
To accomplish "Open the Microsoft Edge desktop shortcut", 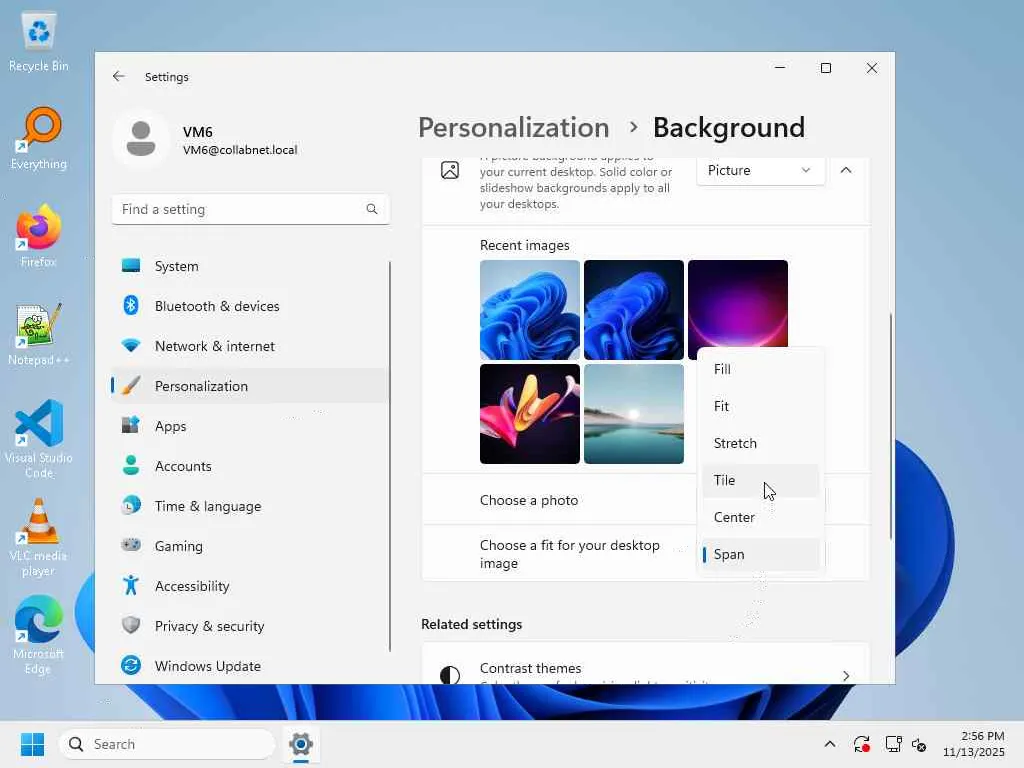I will point(39,635).
